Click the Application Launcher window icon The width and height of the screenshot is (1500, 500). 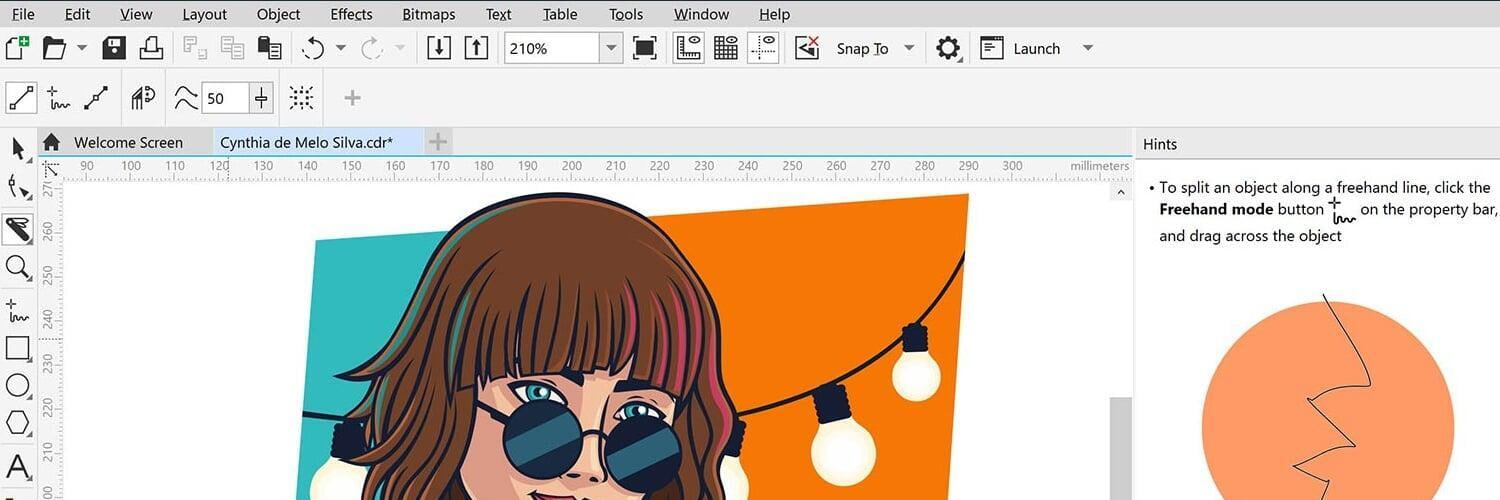(992, 48)
